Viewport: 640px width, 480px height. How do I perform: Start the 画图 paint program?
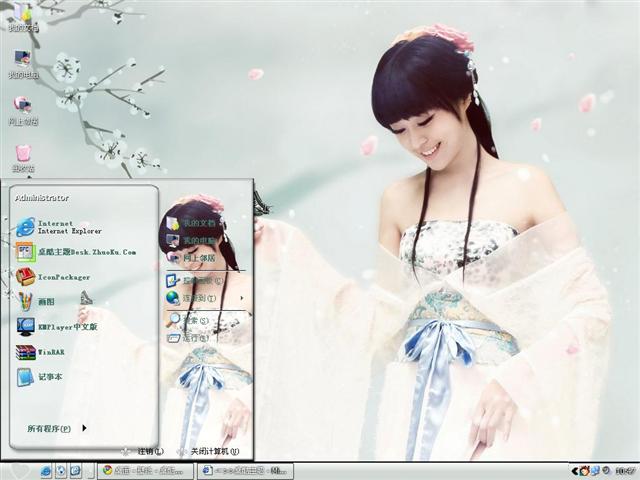(36, 302)
